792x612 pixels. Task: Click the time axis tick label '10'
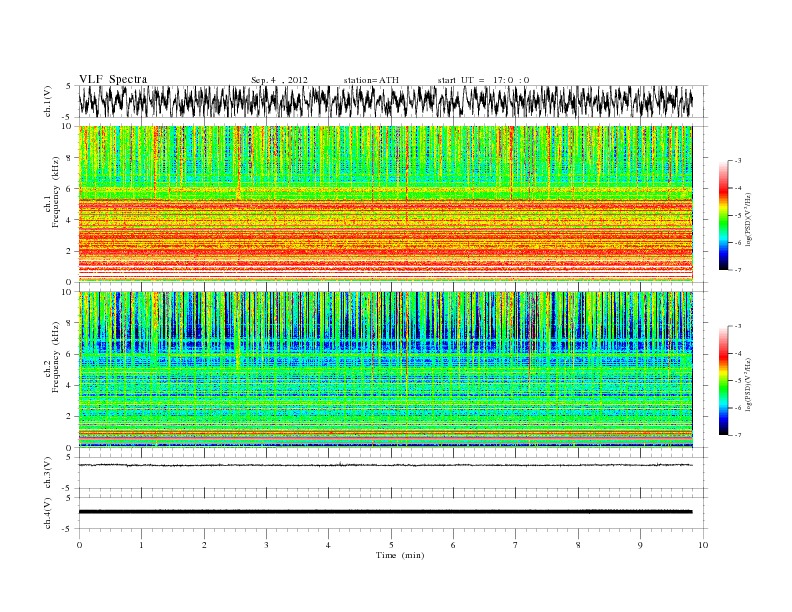click(x=703, y=545)
